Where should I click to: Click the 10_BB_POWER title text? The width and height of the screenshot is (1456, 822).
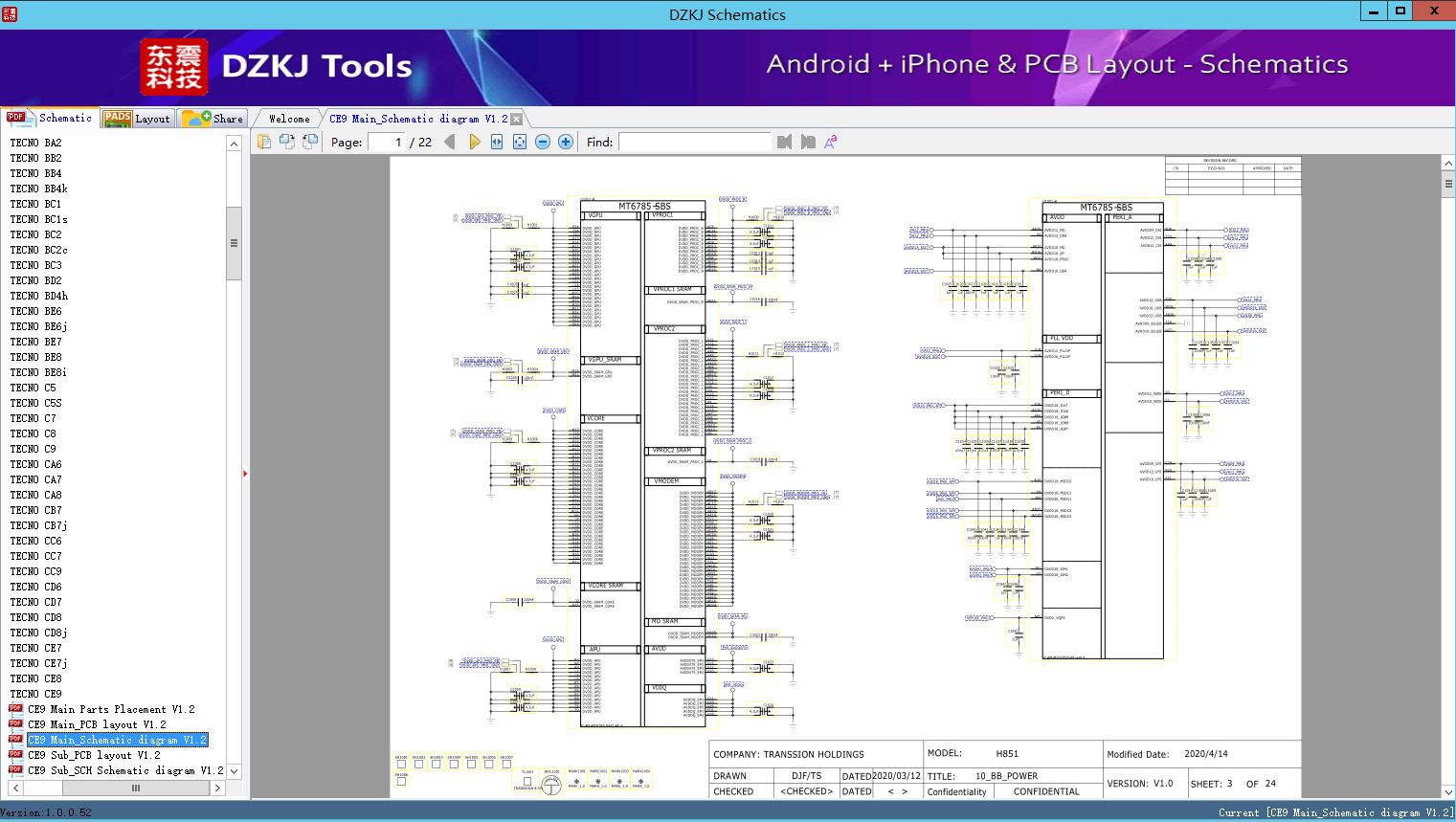coord(1006,776)
